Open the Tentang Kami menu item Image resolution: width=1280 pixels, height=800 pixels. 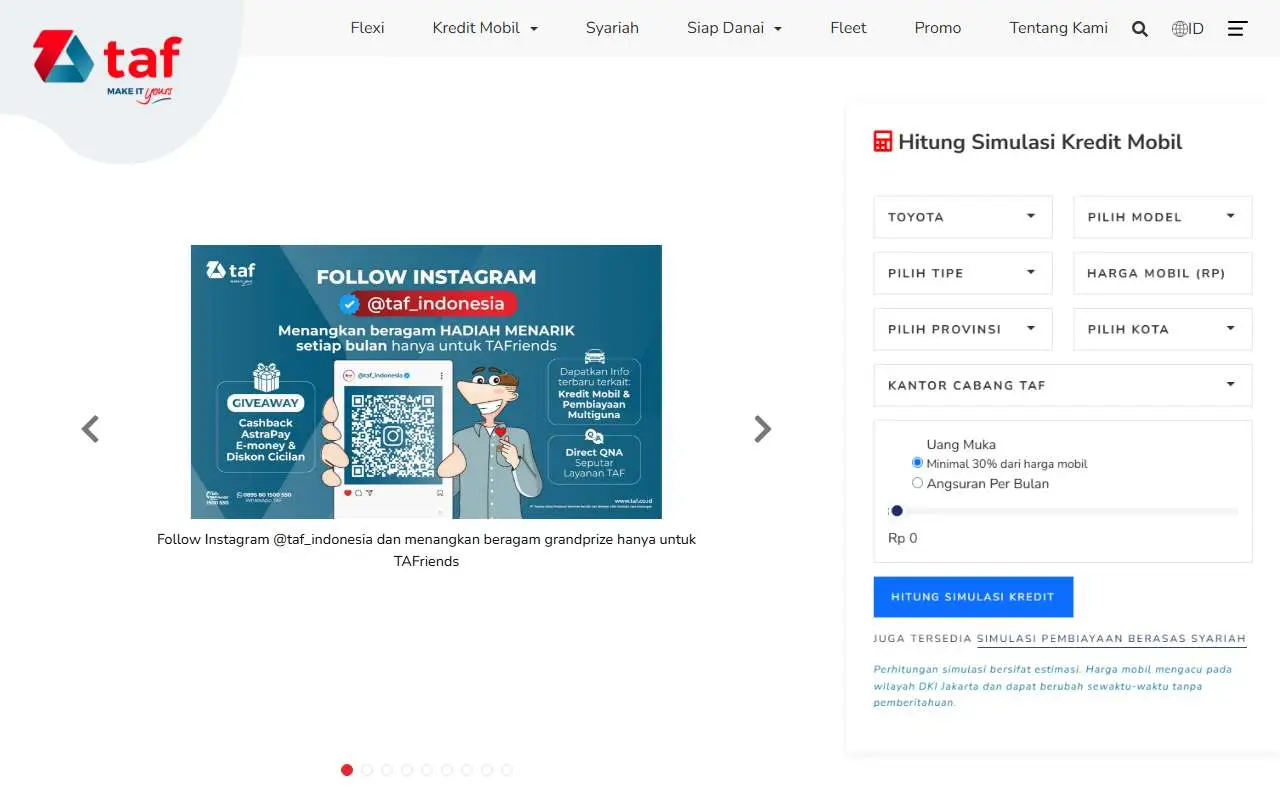pyautogui.click(x=1059, y=28)
